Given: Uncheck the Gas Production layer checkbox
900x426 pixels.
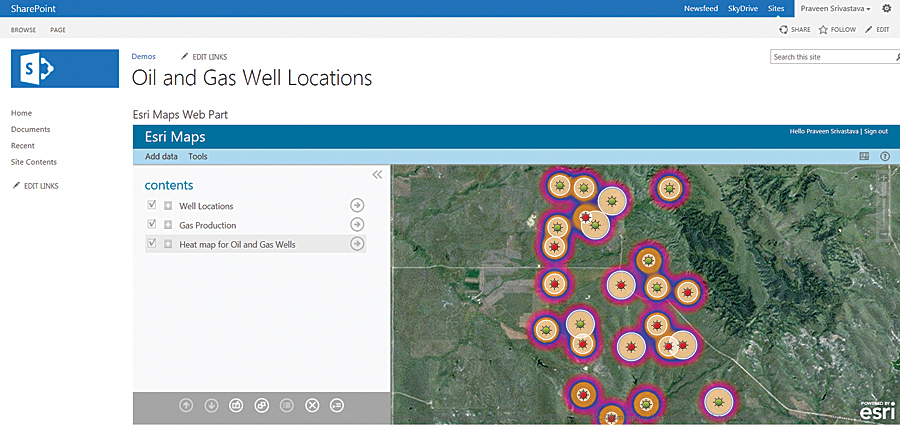Looking at the screenshot, I should click(152, 224).
